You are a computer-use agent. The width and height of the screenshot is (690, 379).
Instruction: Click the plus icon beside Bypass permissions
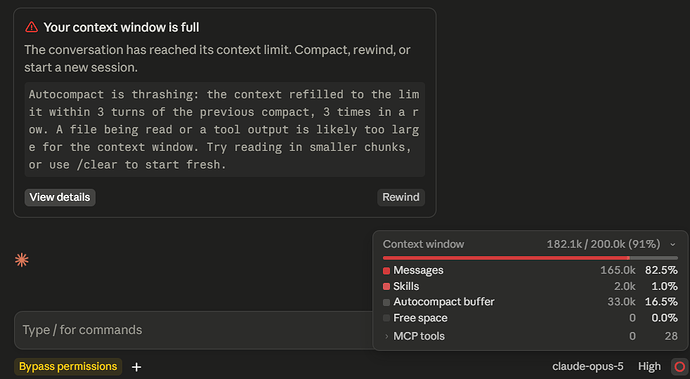coord(136,367)
